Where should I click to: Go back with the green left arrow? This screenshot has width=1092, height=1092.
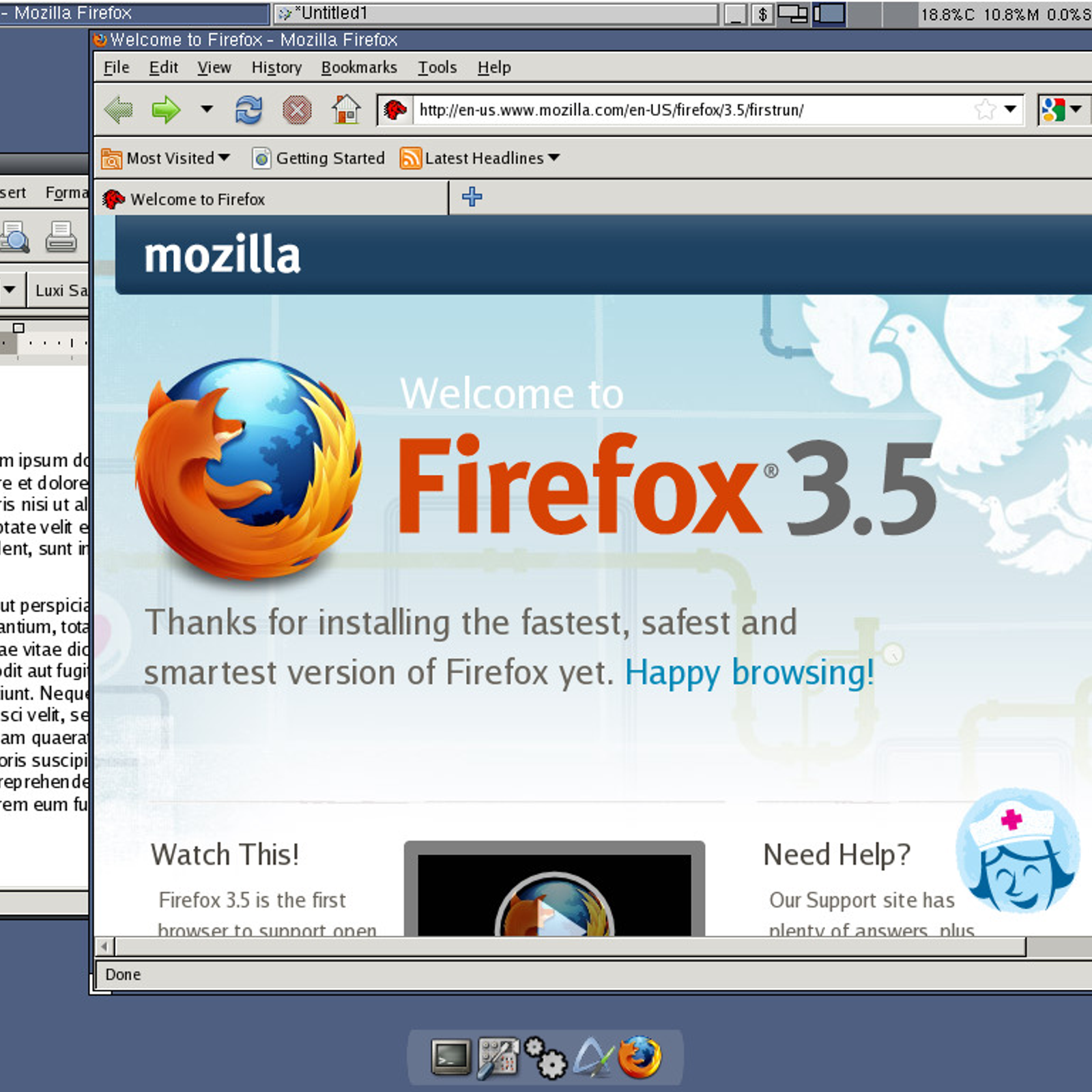(119, 110)
